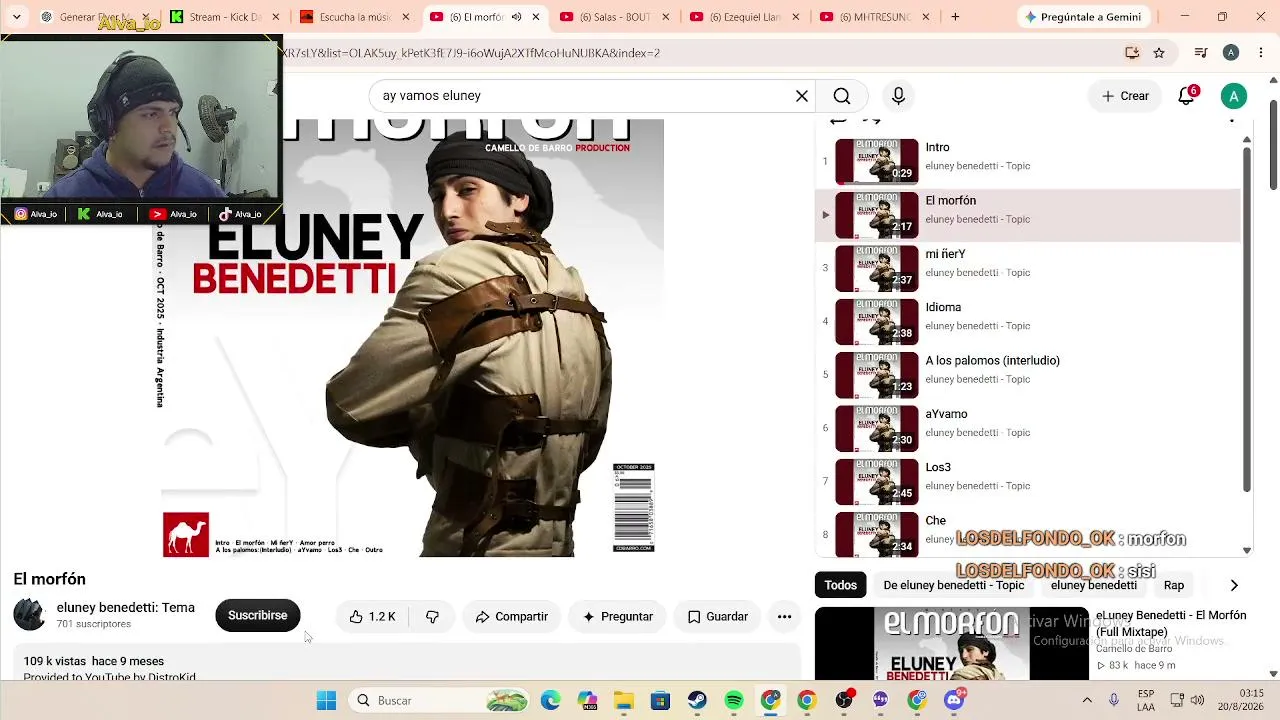Select the Rap filter chip
The image size is (1280, 720).
[x=1174, y=585]
